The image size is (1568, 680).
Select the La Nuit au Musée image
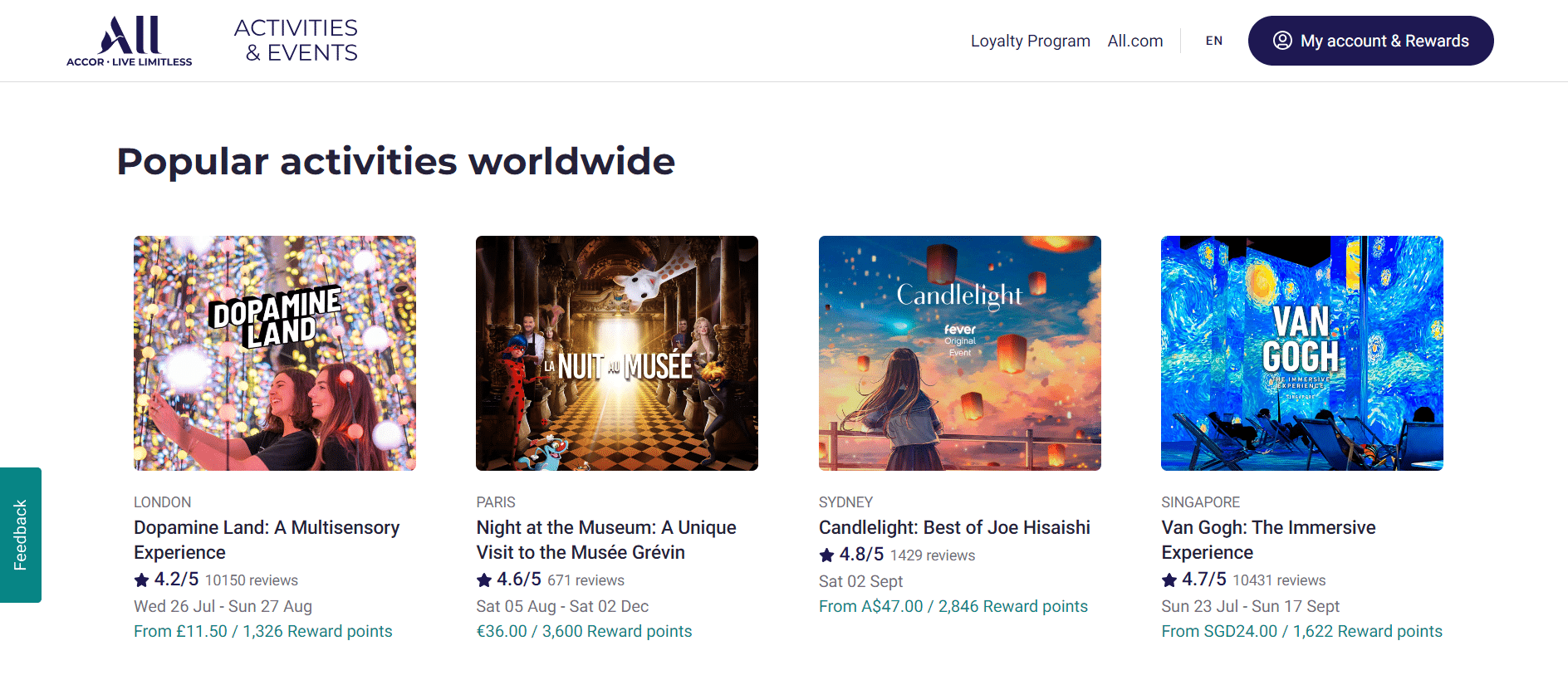[617, 353]
